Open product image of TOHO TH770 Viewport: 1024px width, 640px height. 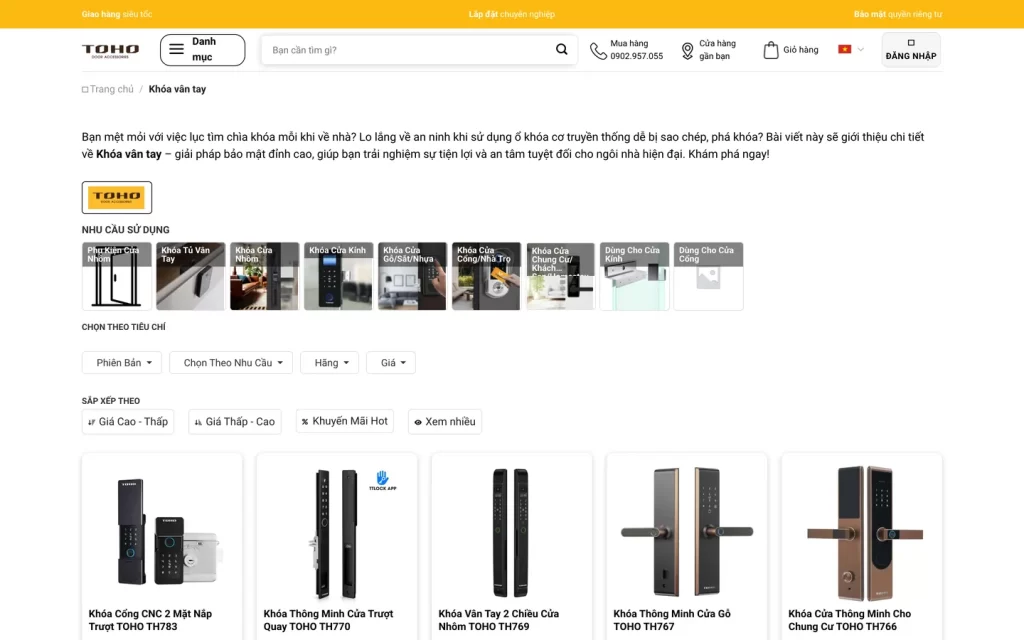tap(337, 532)
